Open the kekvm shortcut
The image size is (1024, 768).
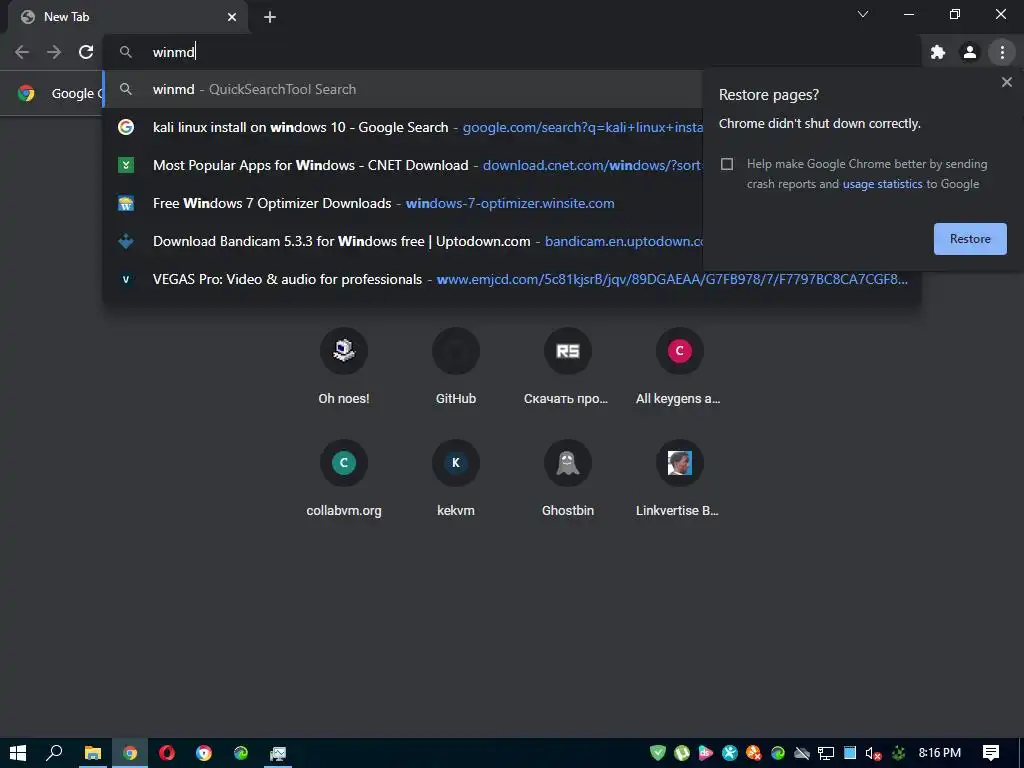(x=456, y=478)
